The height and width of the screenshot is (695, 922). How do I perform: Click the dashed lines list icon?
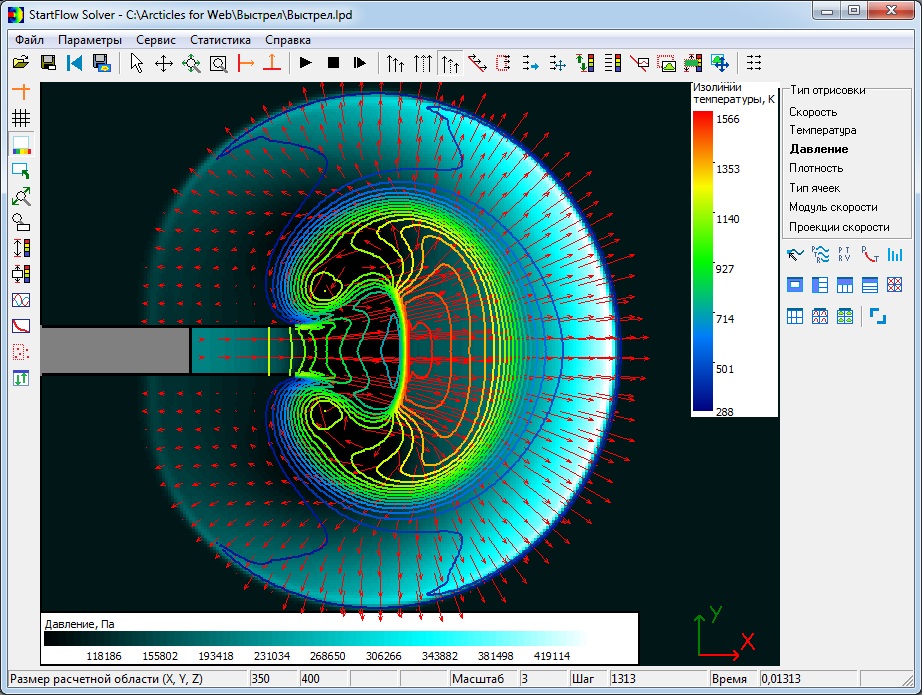[754, 62]
